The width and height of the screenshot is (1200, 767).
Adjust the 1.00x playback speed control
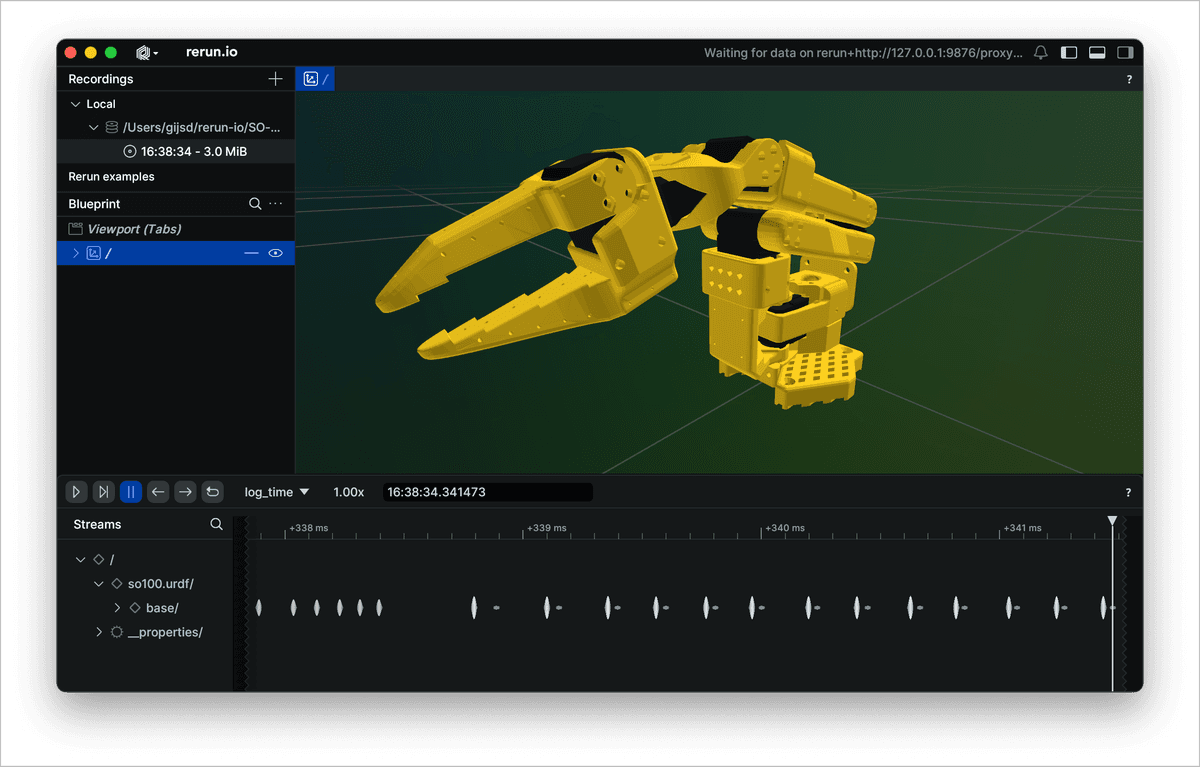pyautogui.click(x=348, y=491)
